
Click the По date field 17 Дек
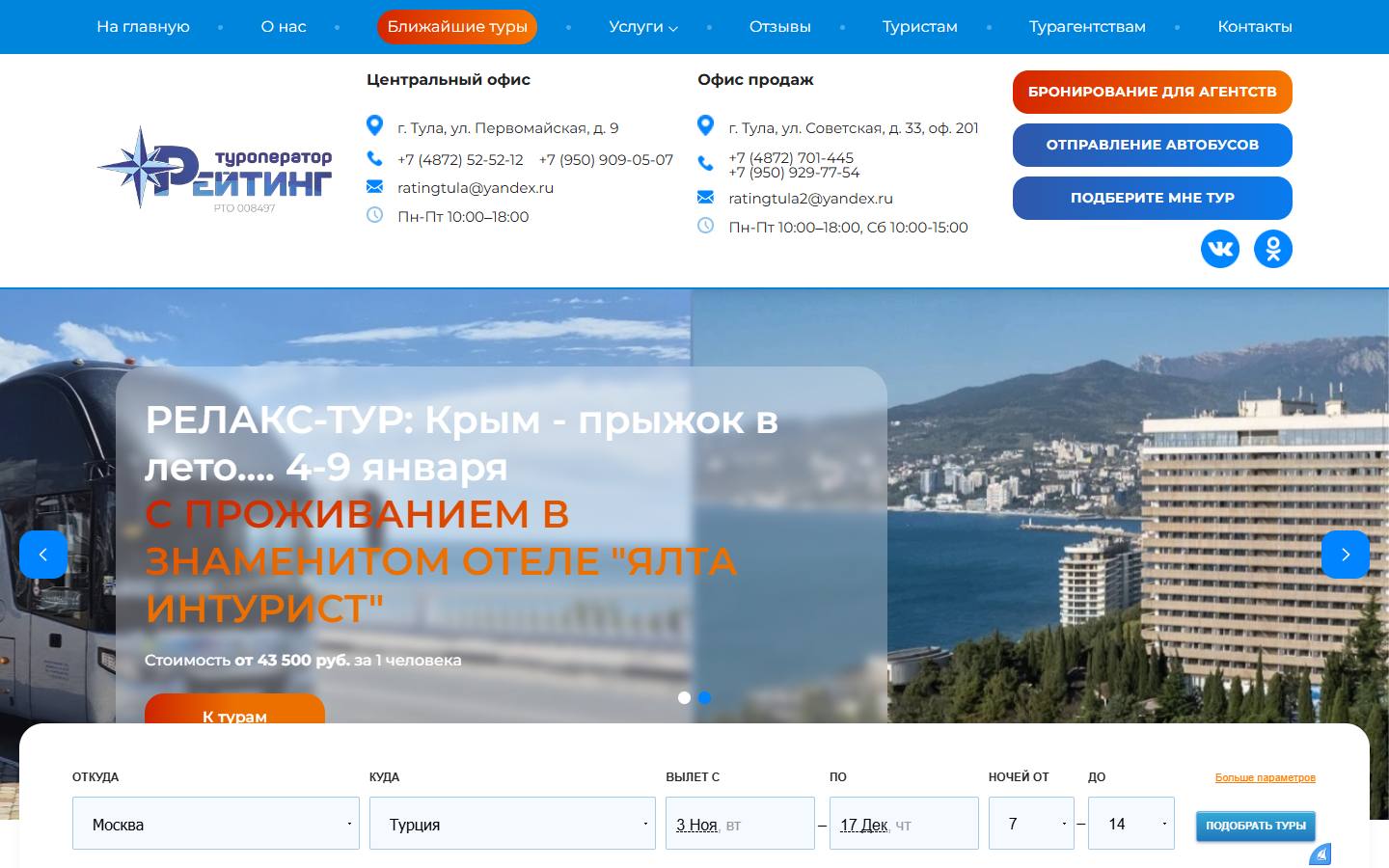point(904,824)
